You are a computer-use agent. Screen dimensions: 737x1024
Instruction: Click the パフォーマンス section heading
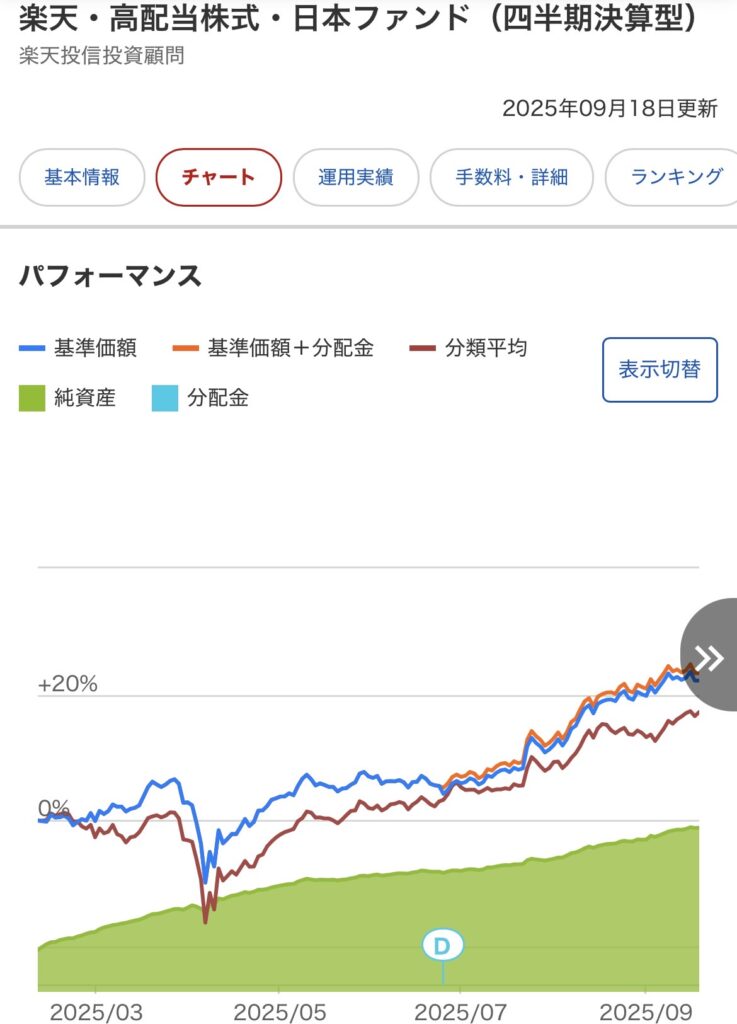coord(110,276)
